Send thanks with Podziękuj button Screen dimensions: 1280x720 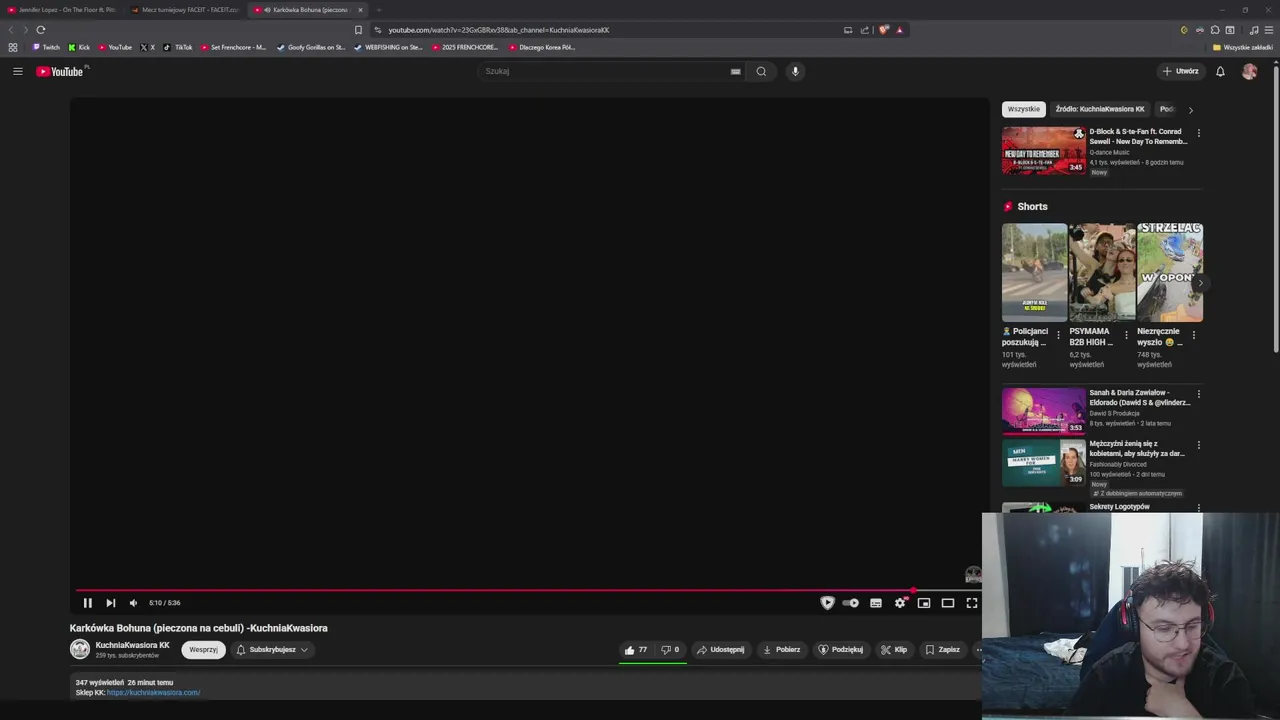pos(841,650)
